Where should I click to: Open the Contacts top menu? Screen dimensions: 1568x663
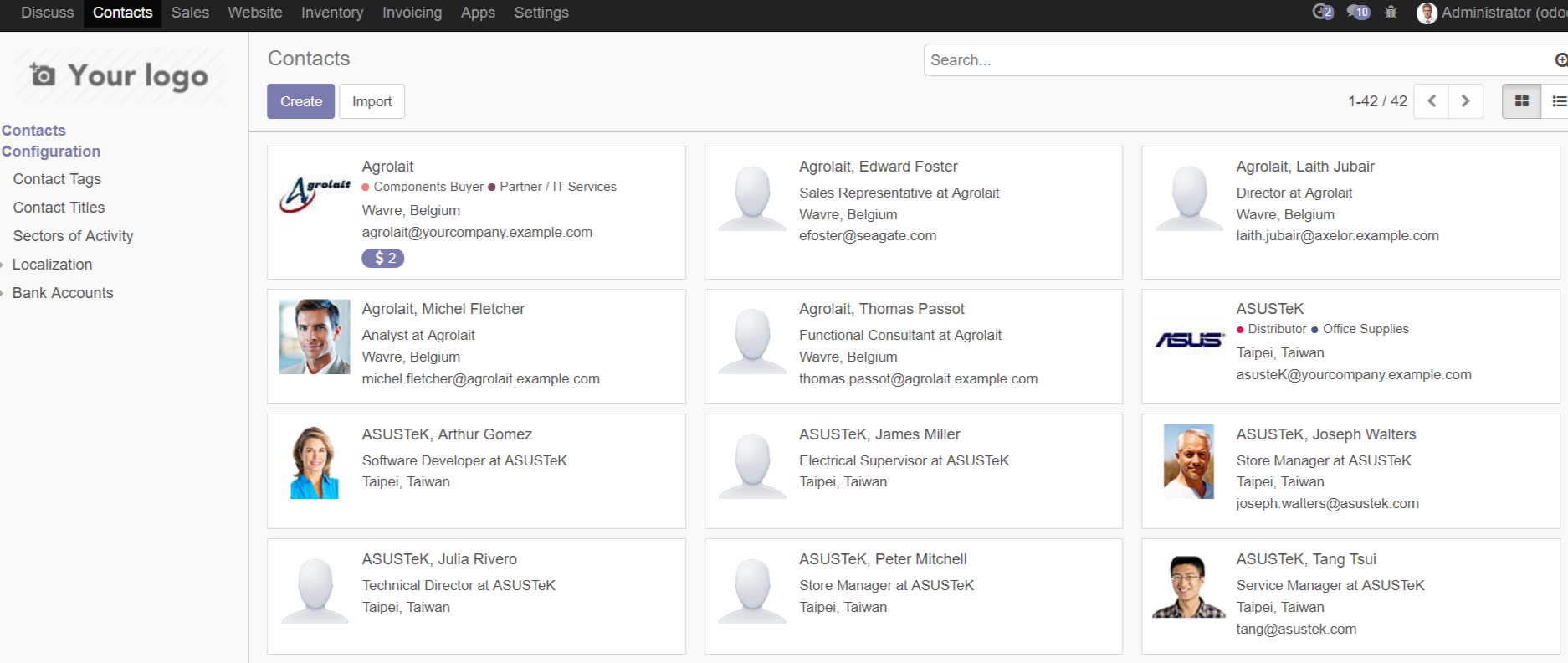point(123,13)
